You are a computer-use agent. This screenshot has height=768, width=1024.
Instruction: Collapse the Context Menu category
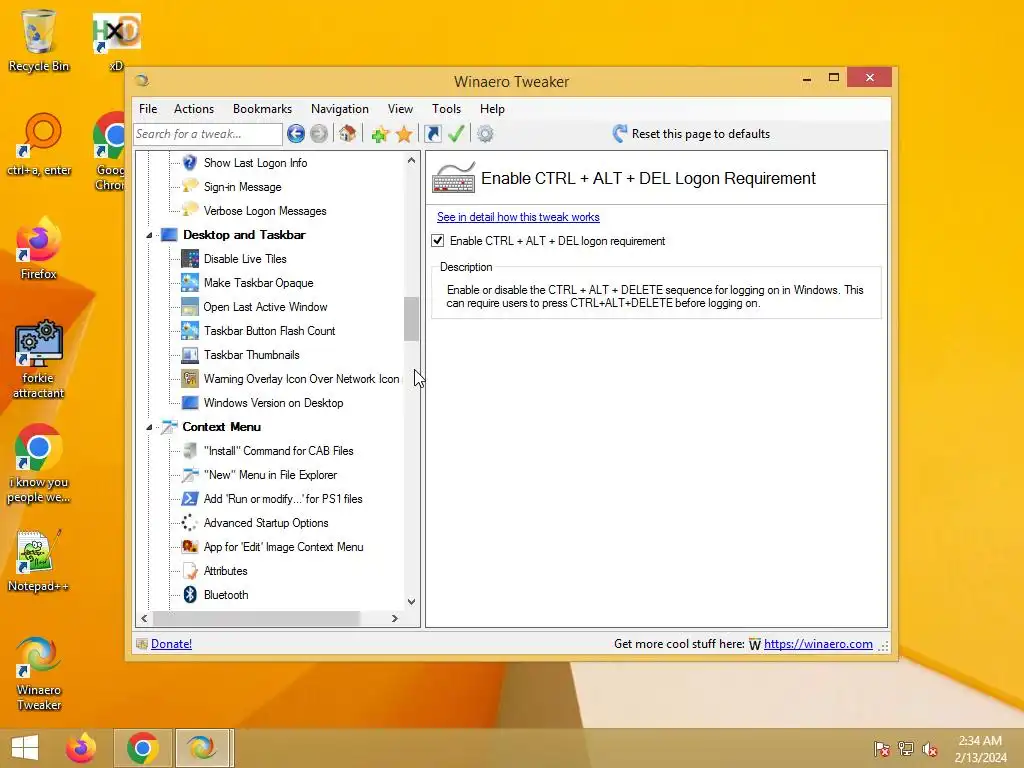(149, 427)
